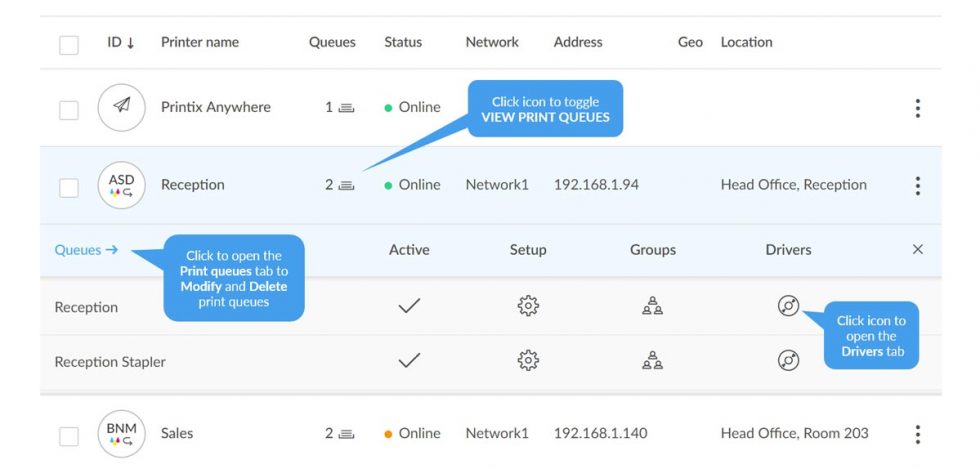
Task: Click the Active column label
Action: tap(409, 250)
